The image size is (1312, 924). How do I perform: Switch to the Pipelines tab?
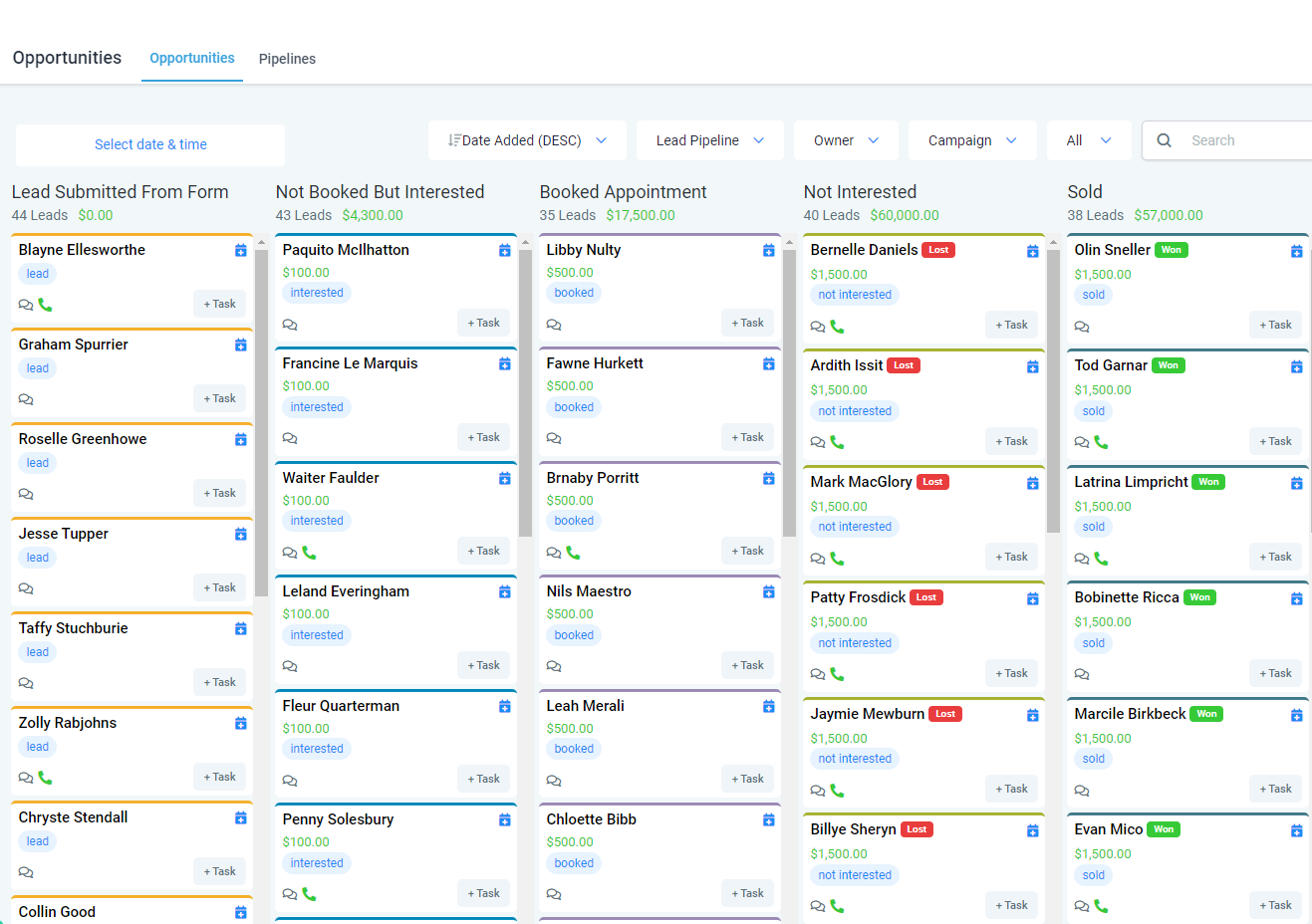click(x=287, y=59)
